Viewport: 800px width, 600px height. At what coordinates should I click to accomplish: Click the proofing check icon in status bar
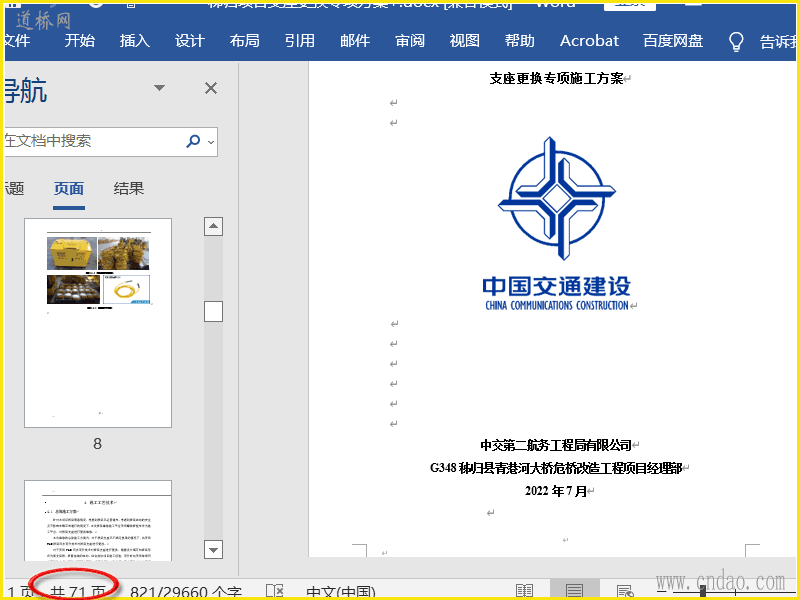[x=274, y=591]
